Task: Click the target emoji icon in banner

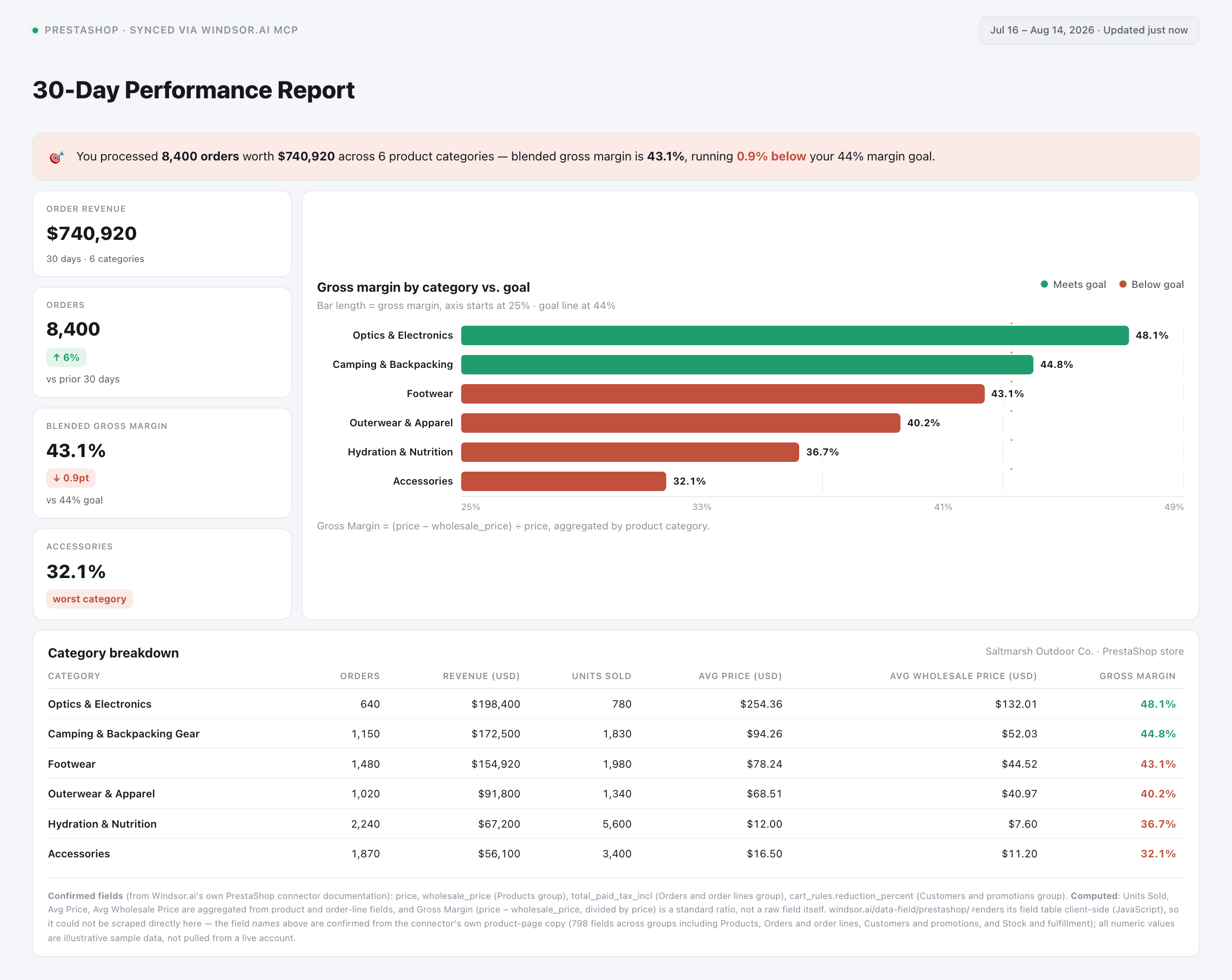Action: click(x=57, y=157)
